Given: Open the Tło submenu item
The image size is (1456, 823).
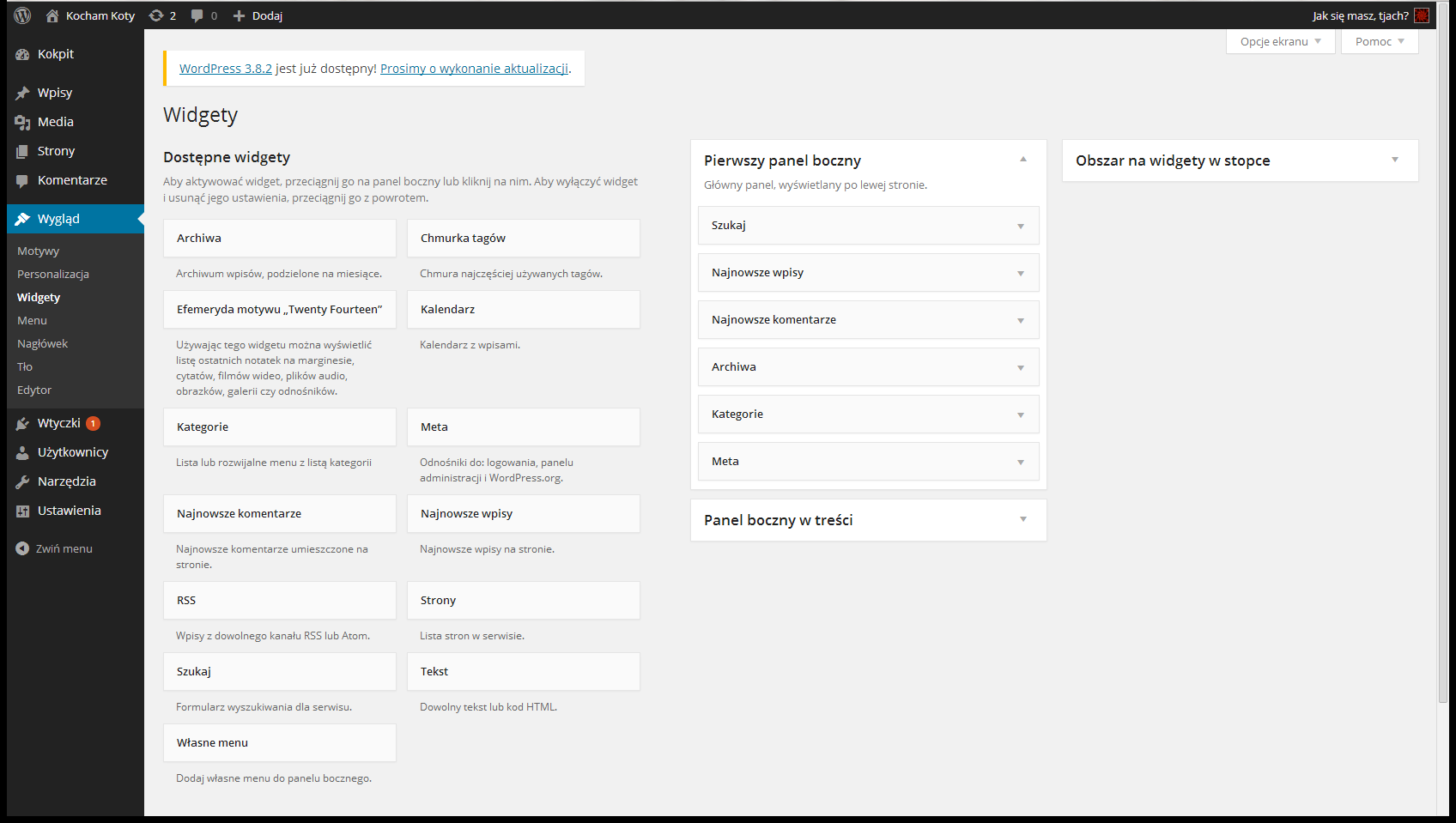Looking at the screenshot, I should click(25, 366).
